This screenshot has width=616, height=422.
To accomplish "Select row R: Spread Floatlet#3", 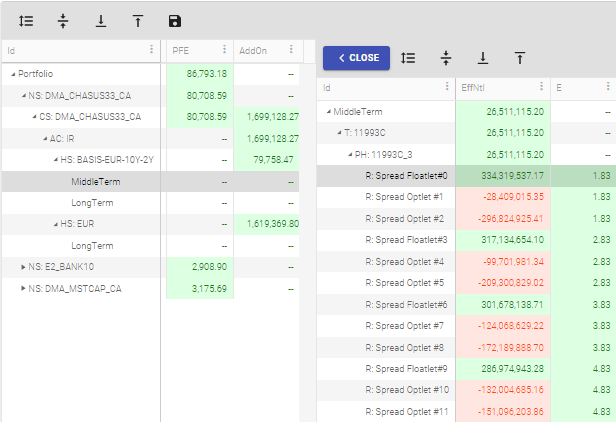I will pyautogui.click(x=466, y=240).
